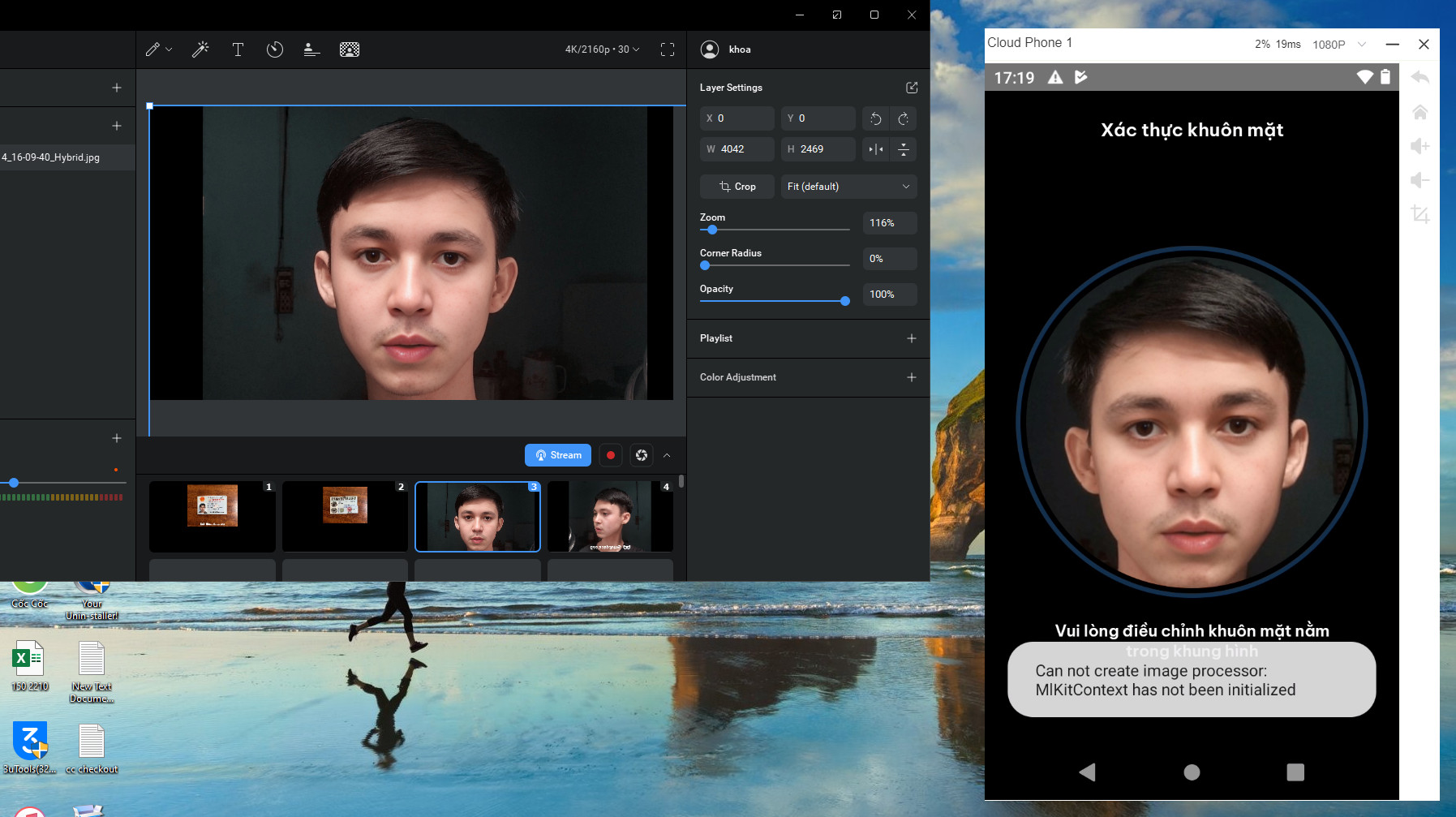The width and height of the screenshot is (1456, 817).
Task: Open the timer clock tool
Action: 275,49
